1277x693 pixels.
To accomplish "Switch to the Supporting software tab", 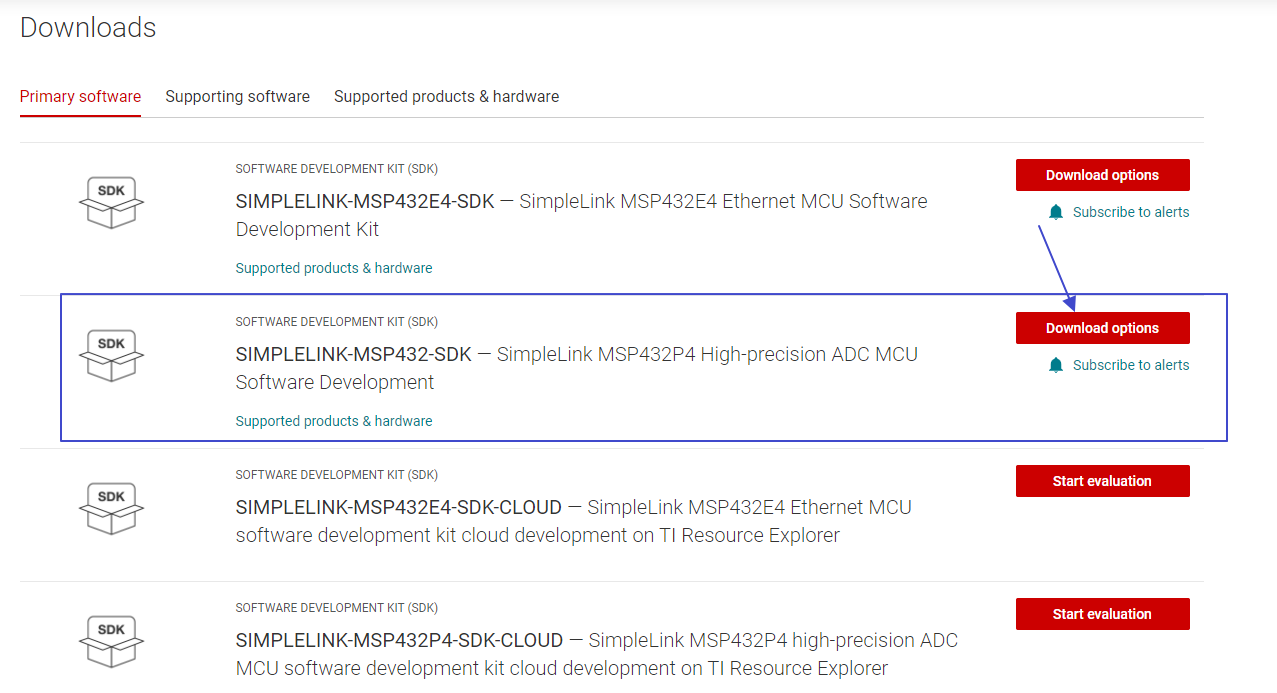I will coord(237,97).
